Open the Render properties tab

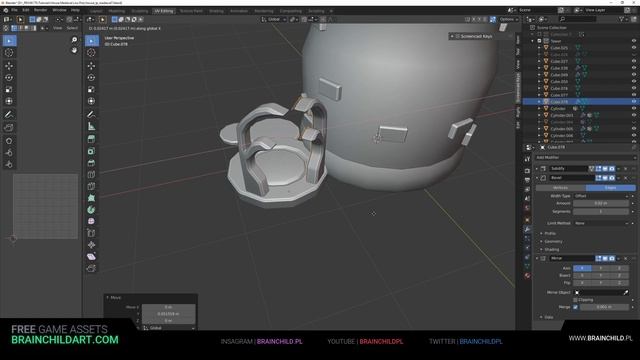click(x=527, y=171)
